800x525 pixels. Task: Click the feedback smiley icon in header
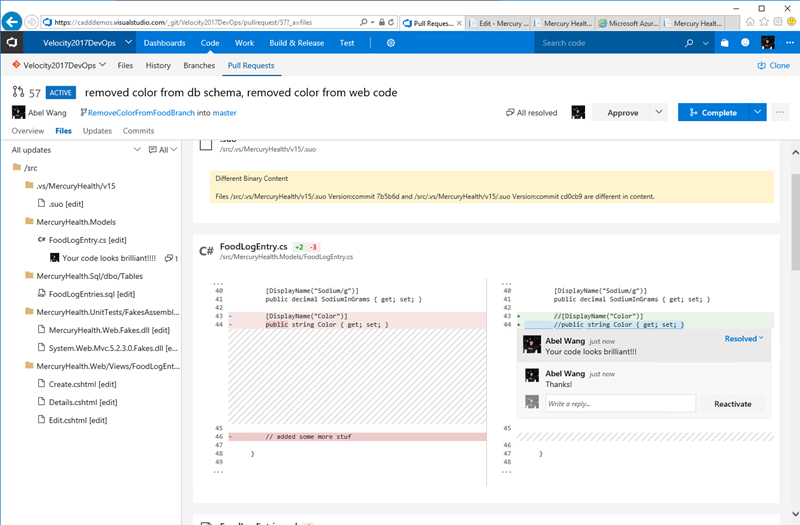(x=745, y=43)
